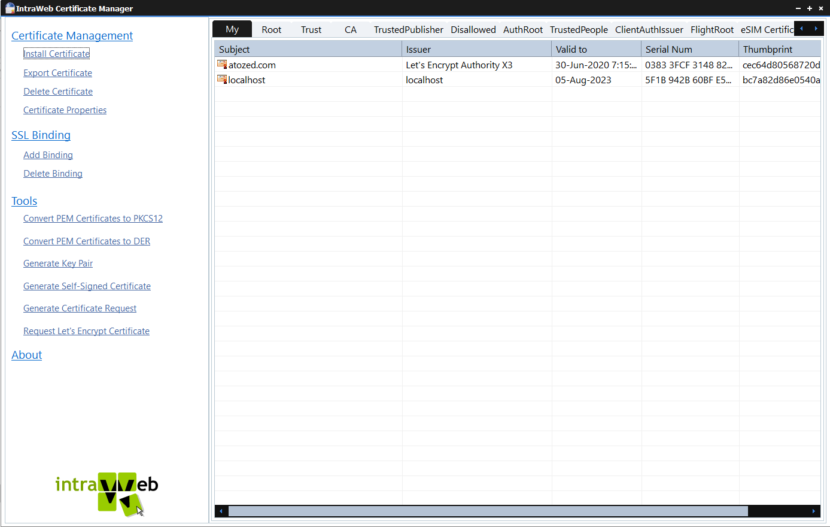This screenshot has width=830, height=527.
Task: Open the TrustedPublisher tab
Action: 408,30
